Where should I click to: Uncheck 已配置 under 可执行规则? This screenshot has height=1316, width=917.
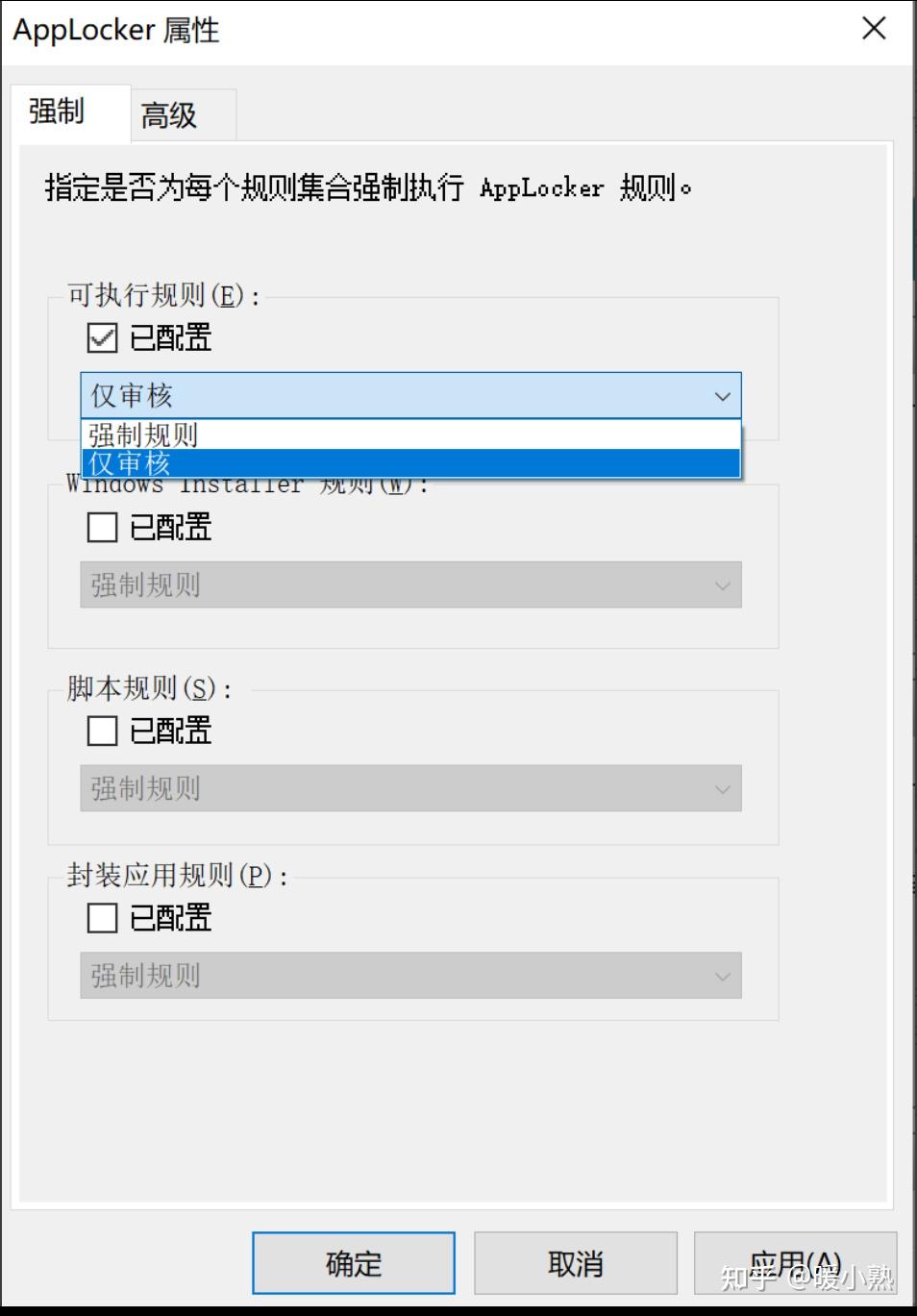101,337
